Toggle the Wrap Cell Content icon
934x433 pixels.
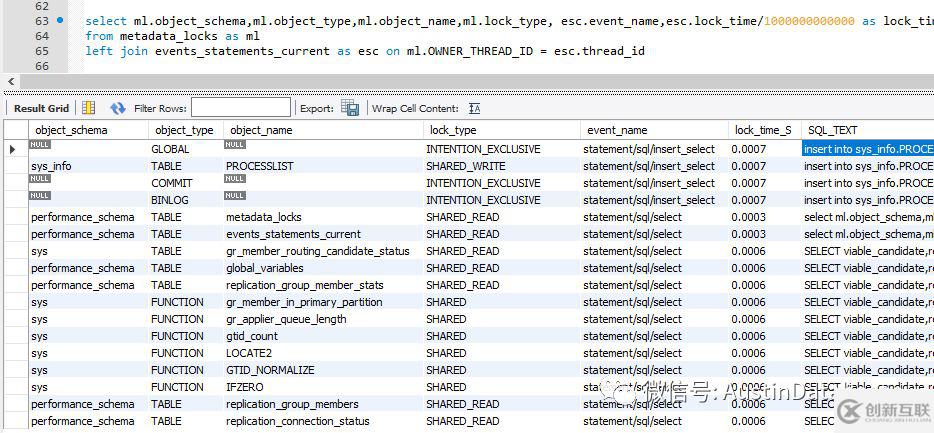474,108
